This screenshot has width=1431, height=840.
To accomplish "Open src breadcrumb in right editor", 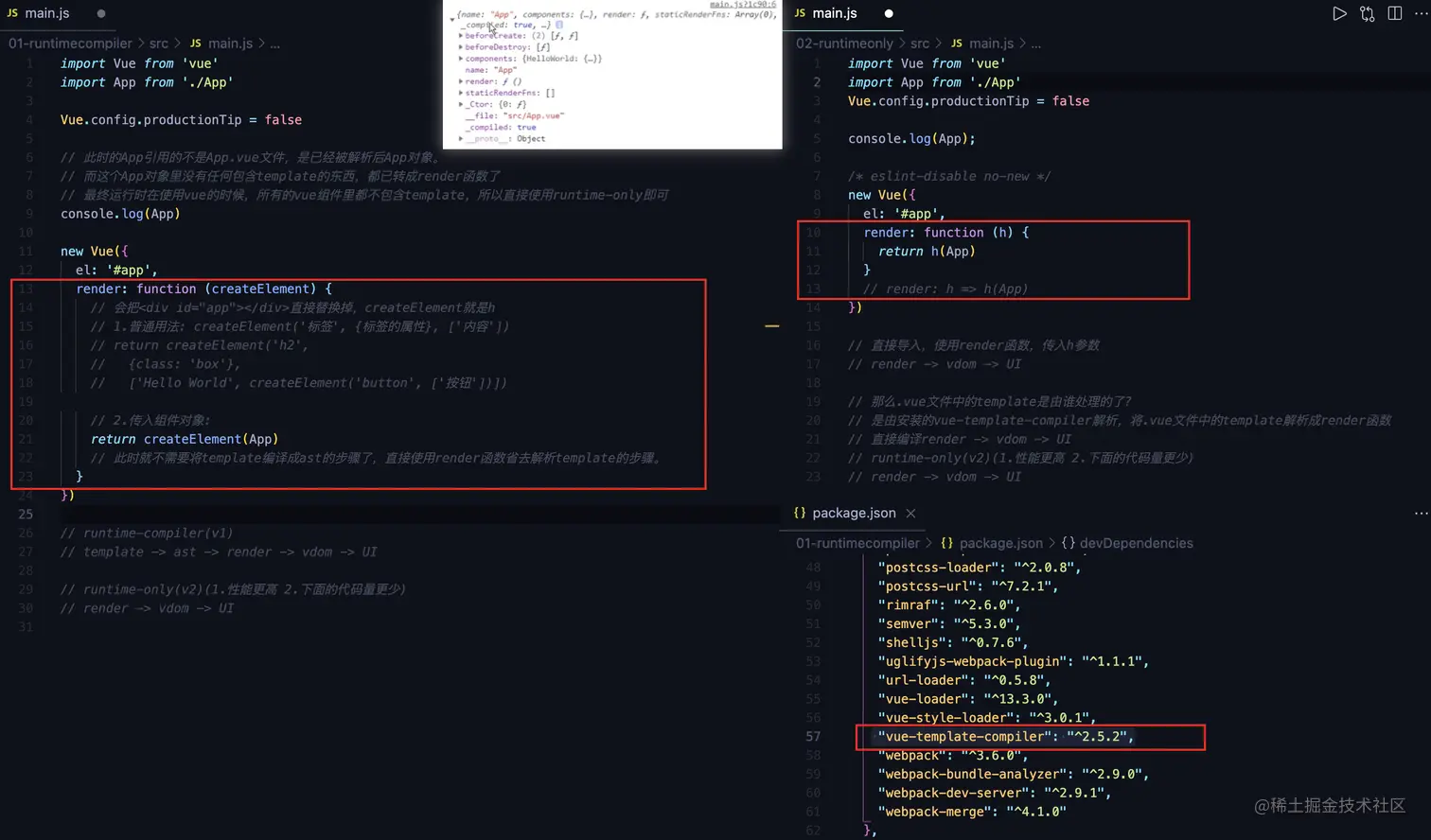I will (x=919, y=44).
